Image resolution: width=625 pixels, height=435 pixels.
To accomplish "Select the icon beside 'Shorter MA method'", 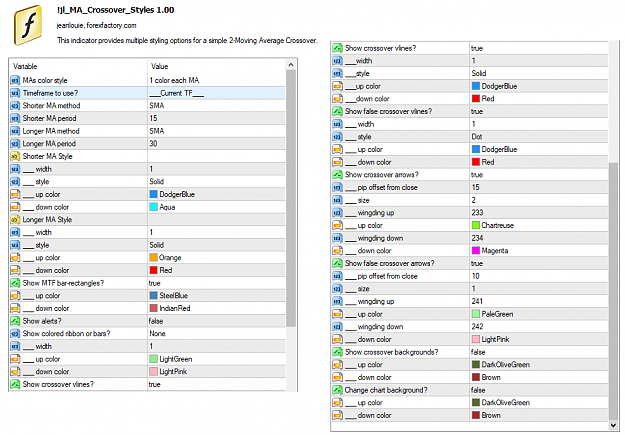I will [15, 106].
